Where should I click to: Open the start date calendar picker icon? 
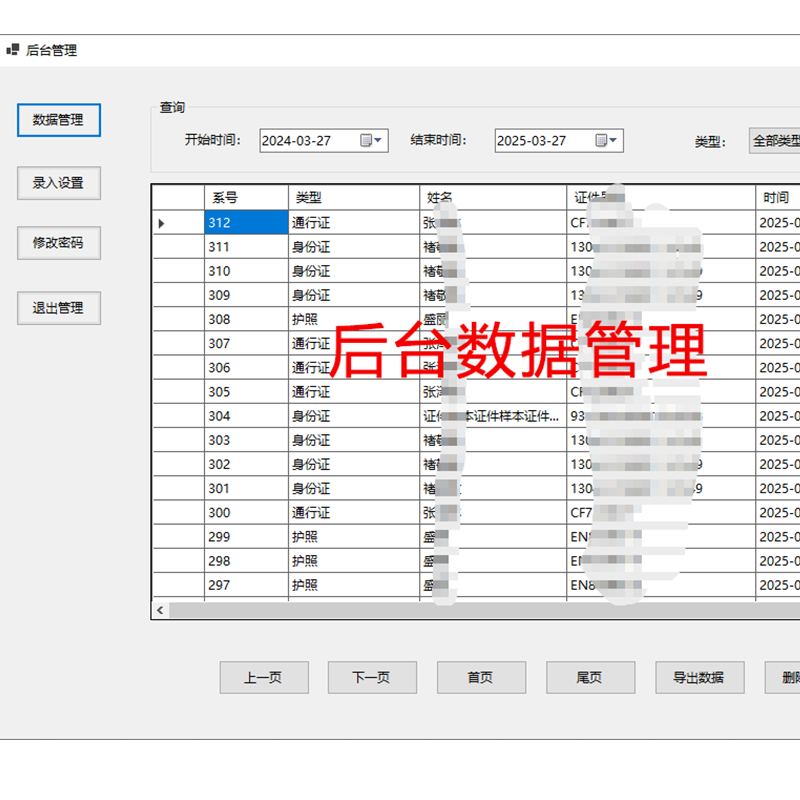[x=364, y=140]
